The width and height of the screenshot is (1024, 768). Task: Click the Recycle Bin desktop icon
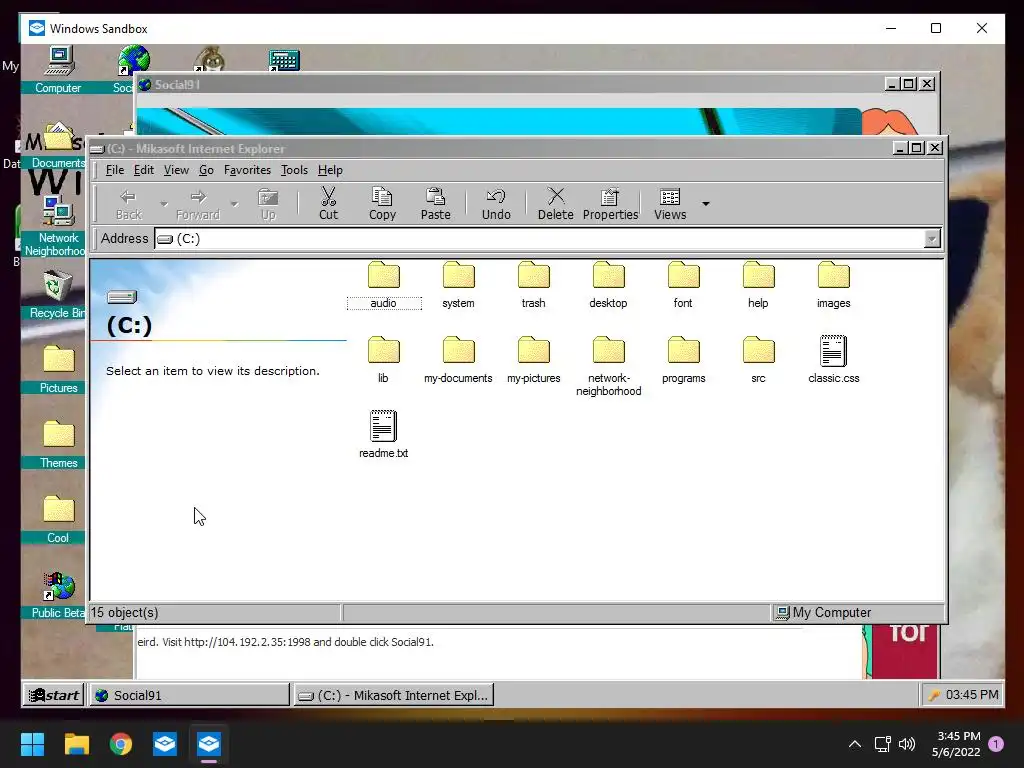point(57,295)
